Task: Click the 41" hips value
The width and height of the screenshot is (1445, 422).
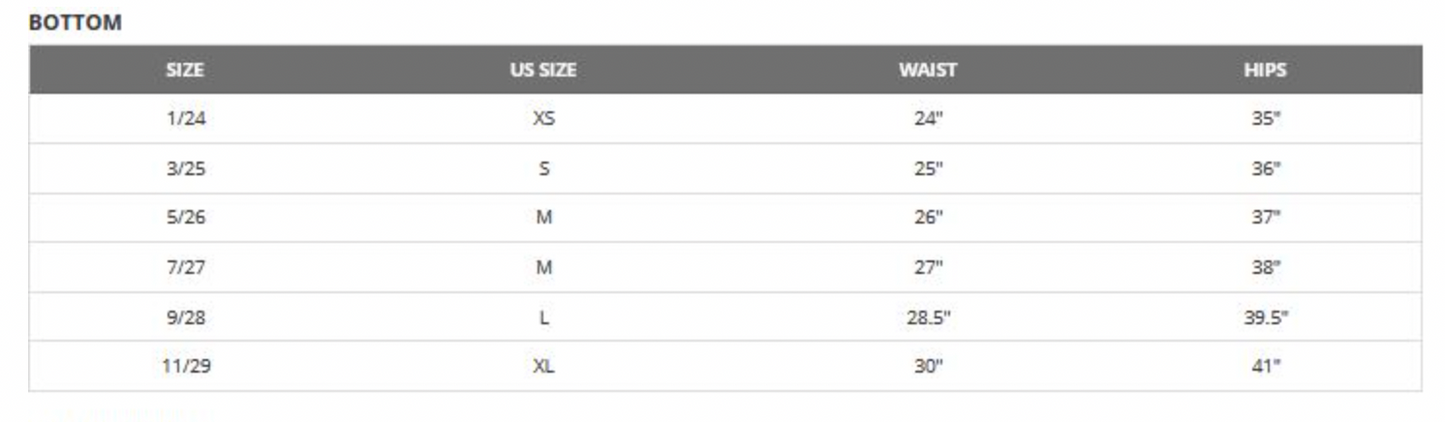Action: point(1265,366)
